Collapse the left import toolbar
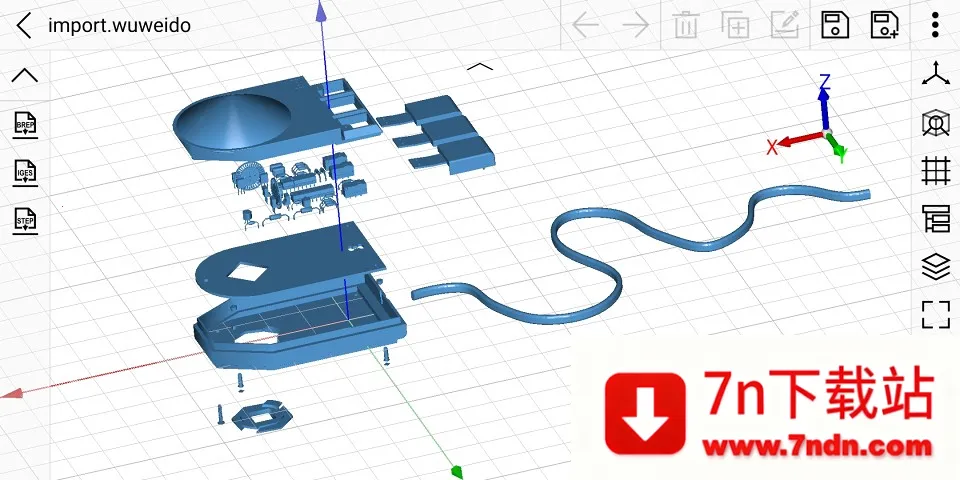The image size is (960, 480). click(25, 75)
